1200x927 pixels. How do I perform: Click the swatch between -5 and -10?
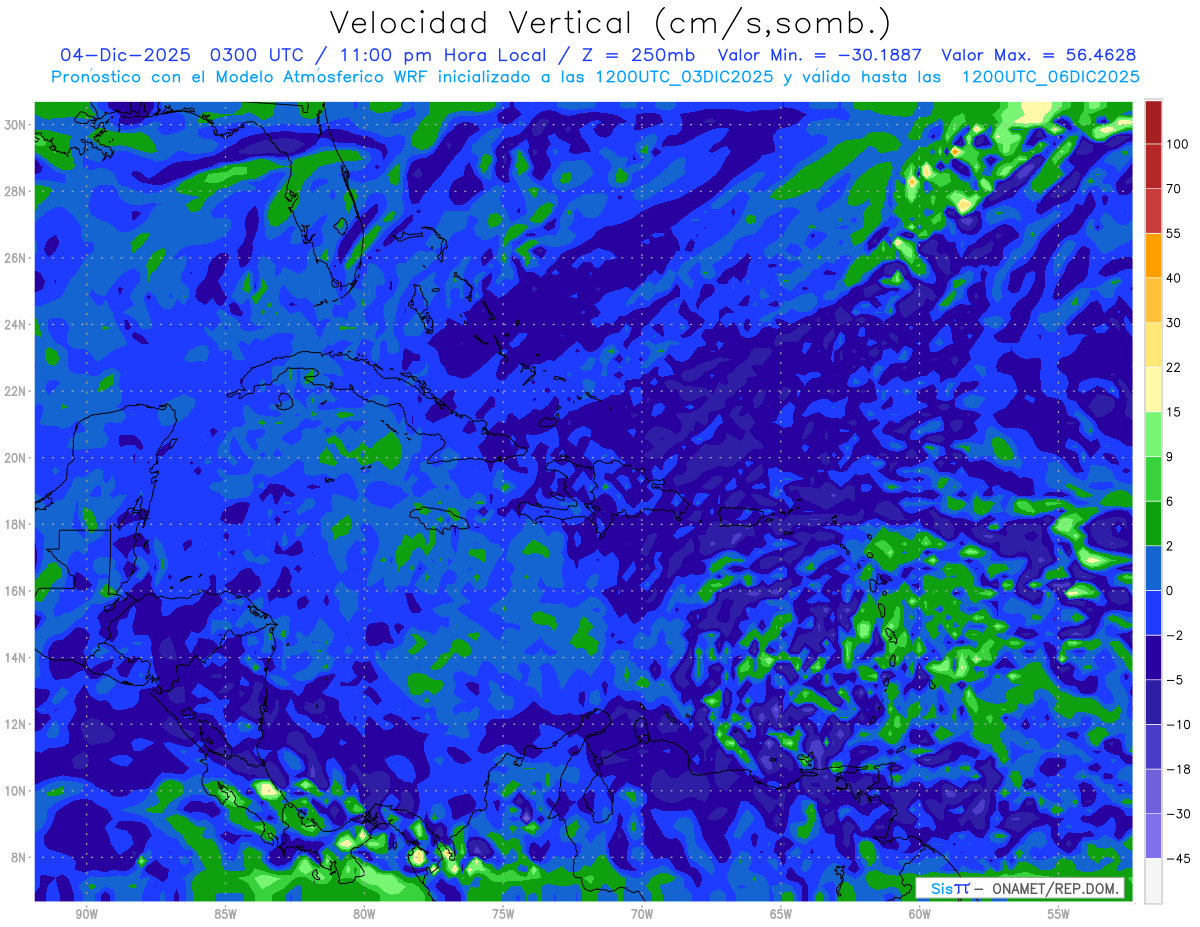[x=1154, y=701]
